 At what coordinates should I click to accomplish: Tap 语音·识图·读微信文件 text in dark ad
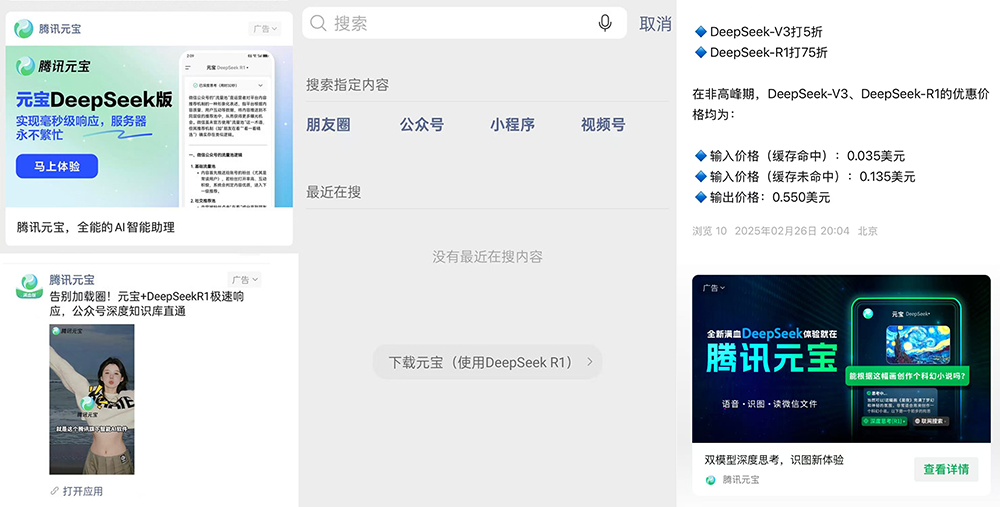click(769, 404)
